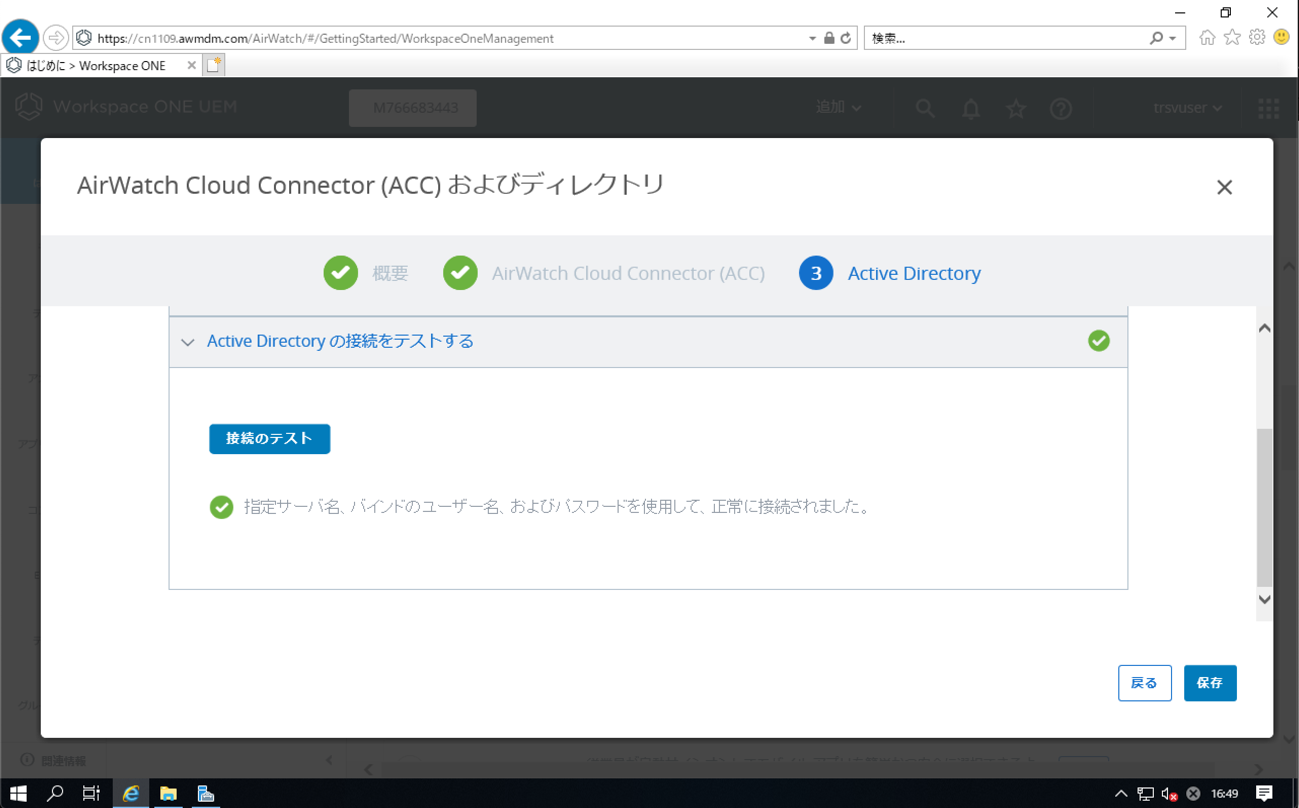Open the 追加 dropdown menu
The height and width of the screenshot is (808, 1299).
coord(839,107)
